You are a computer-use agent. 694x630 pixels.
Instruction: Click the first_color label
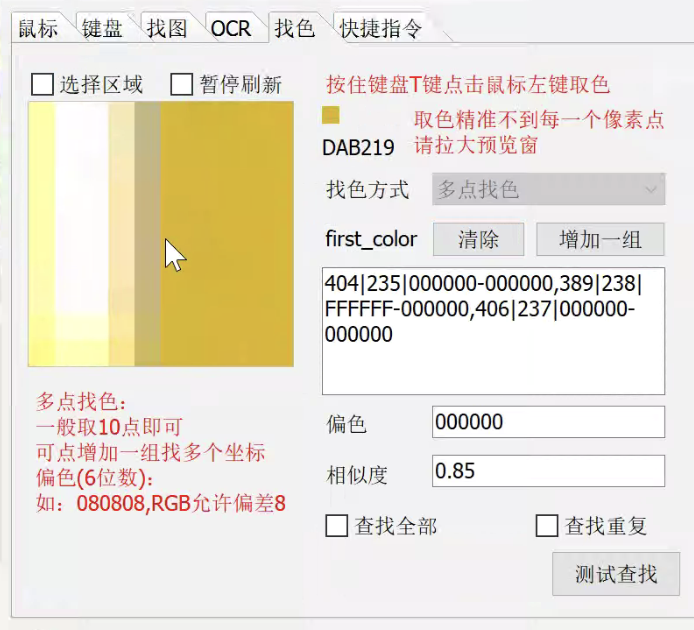[371, 240]
